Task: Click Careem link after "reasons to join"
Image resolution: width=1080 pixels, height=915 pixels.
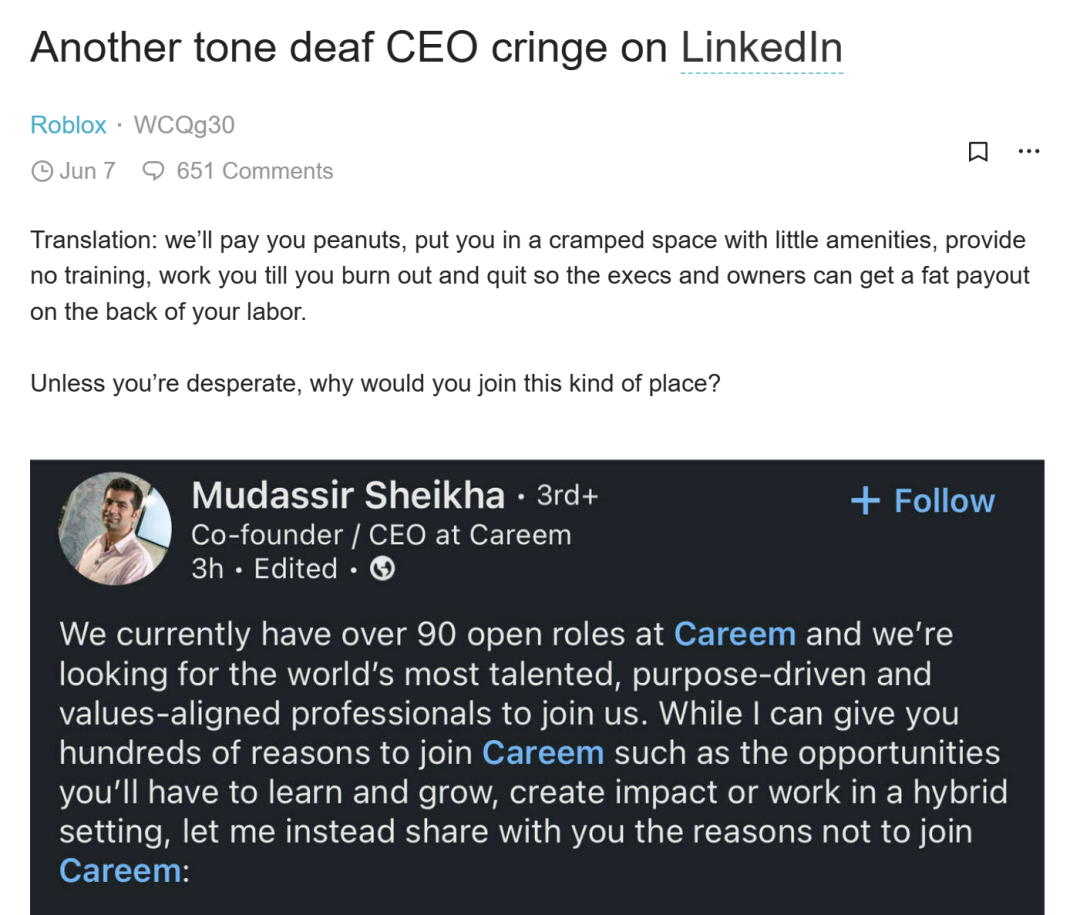Action: 543,752
